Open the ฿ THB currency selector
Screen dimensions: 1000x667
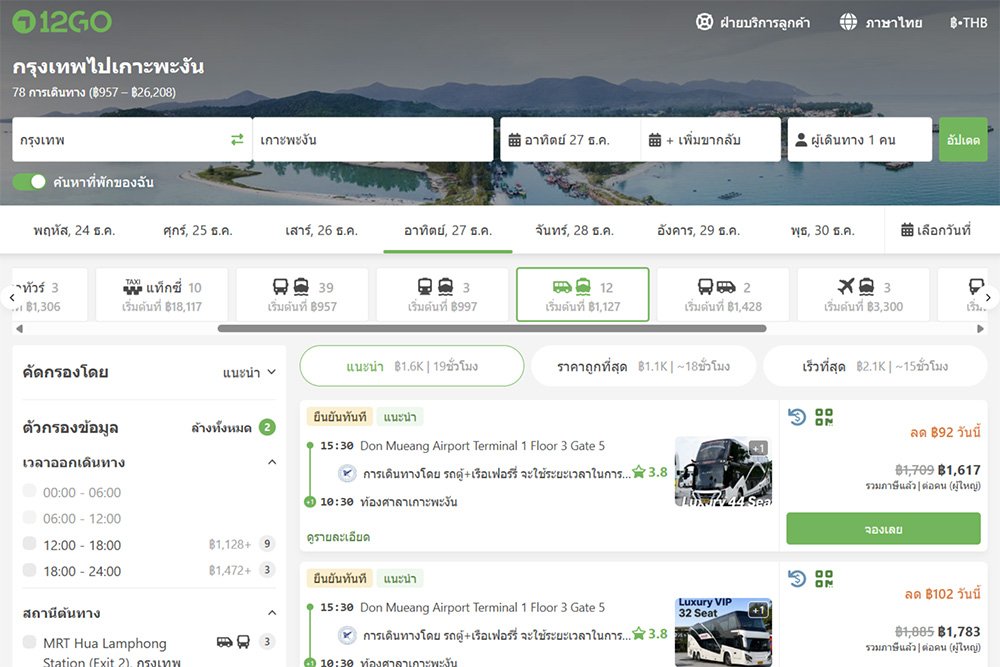coord(968,22)
